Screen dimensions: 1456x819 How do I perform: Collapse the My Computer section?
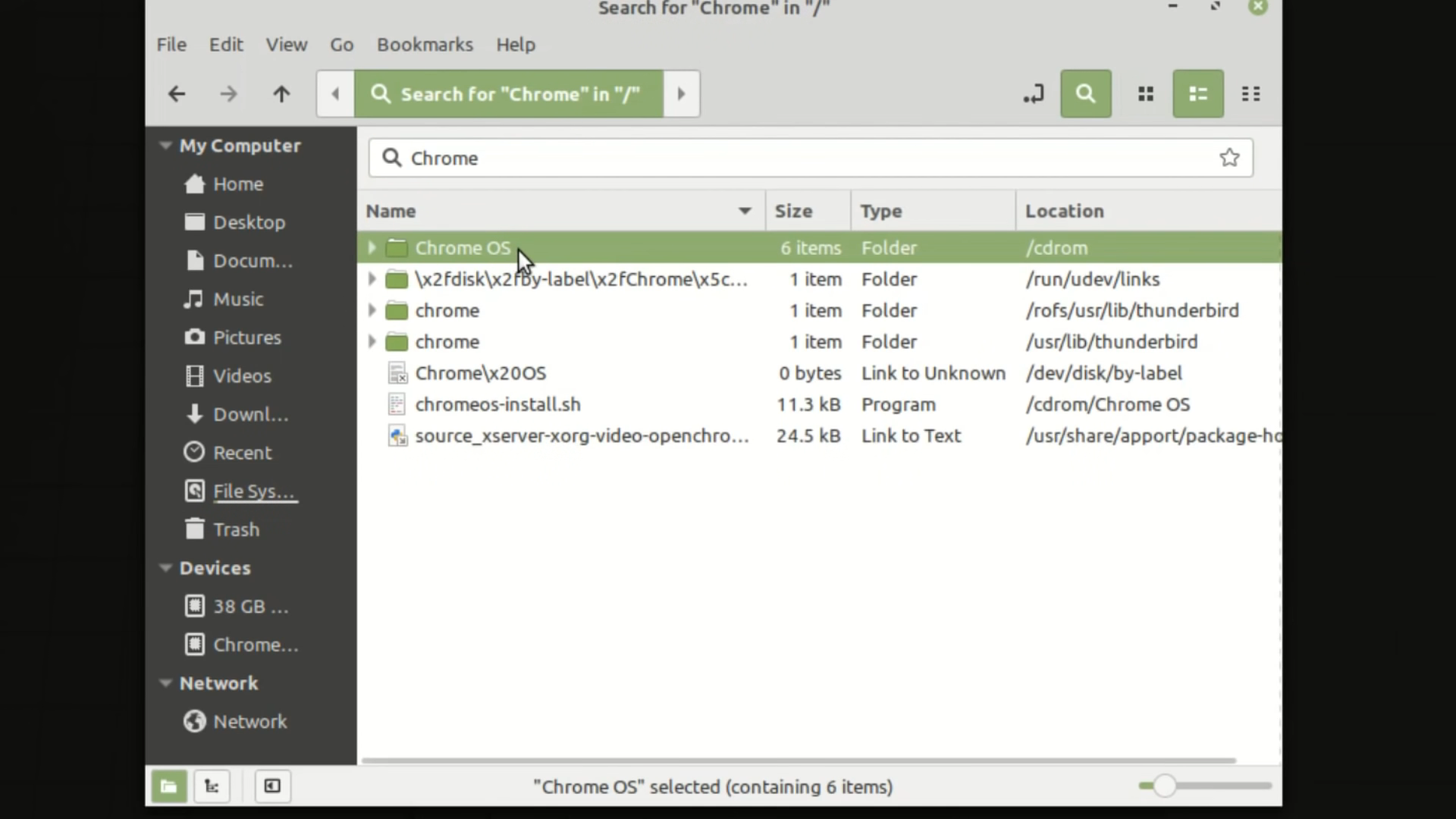tap(165, 146)
